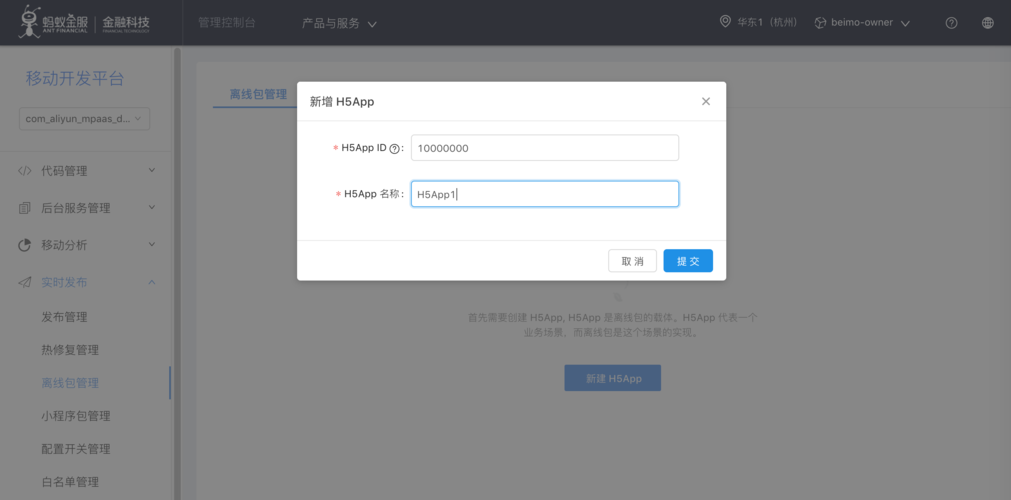Close the 新增 H5App dialog
Screen dimensions: 1011x500
click(705, 101)
